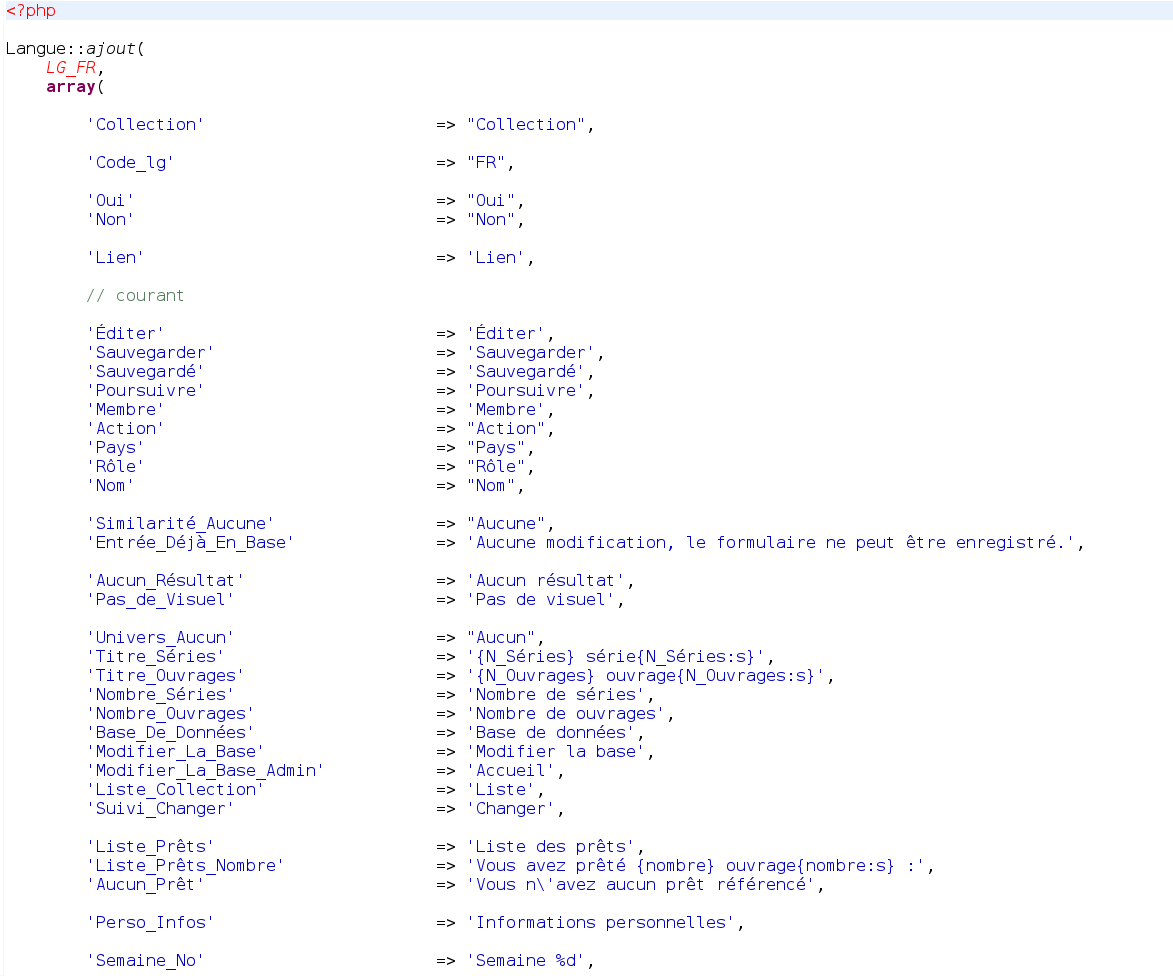Place cursor on 'Similarité_Aucune' key
Image resolution: width=1173 pixels, height=976 pixels.
[x=180, y=524]
